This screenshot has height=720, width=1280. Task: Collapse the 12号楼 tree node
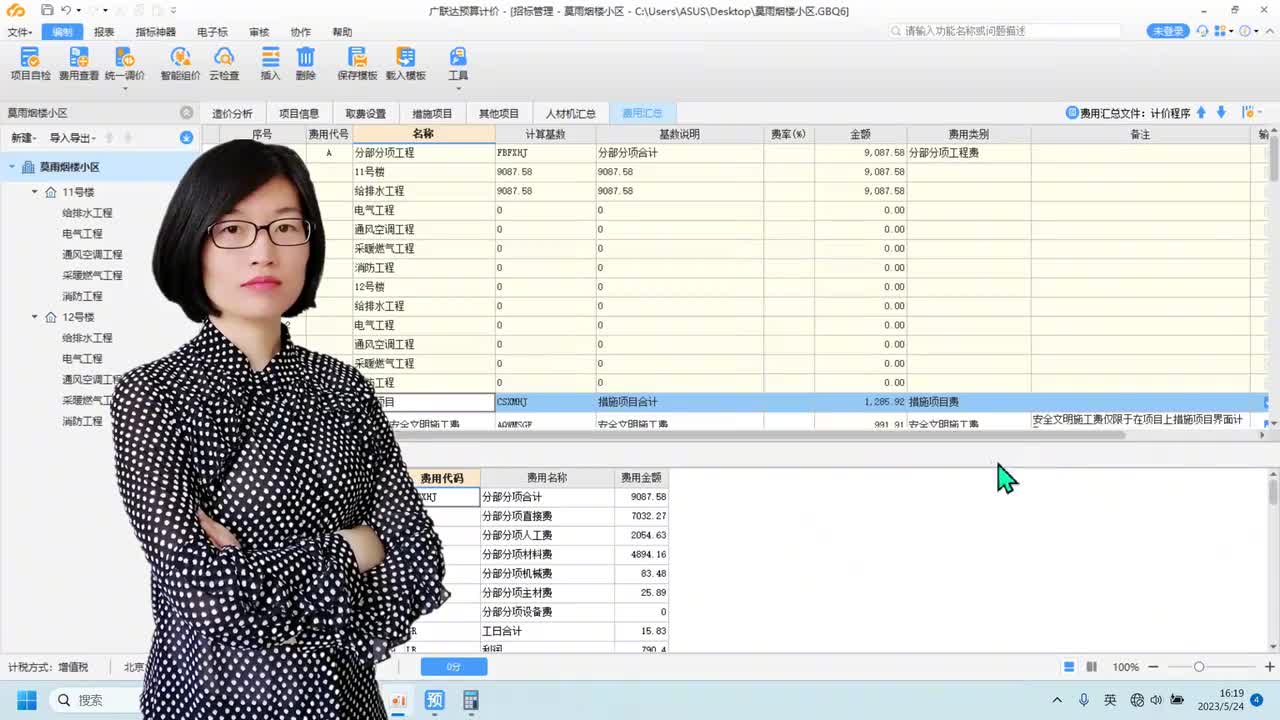point(35,317)
